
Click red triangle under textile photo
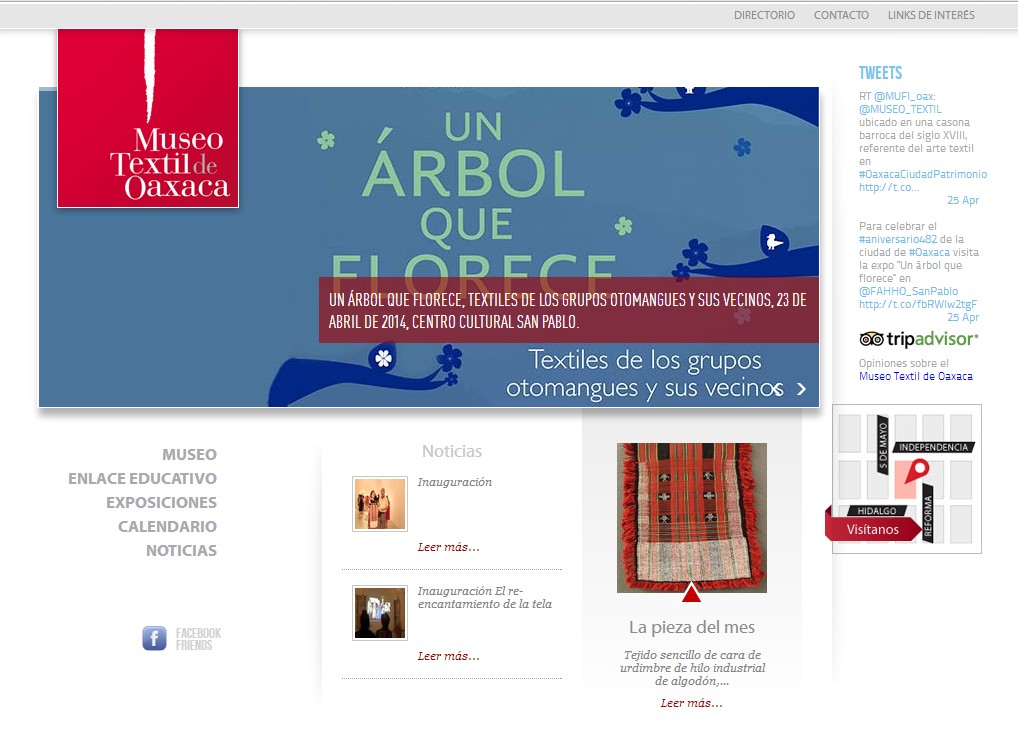tap(691, 592)
